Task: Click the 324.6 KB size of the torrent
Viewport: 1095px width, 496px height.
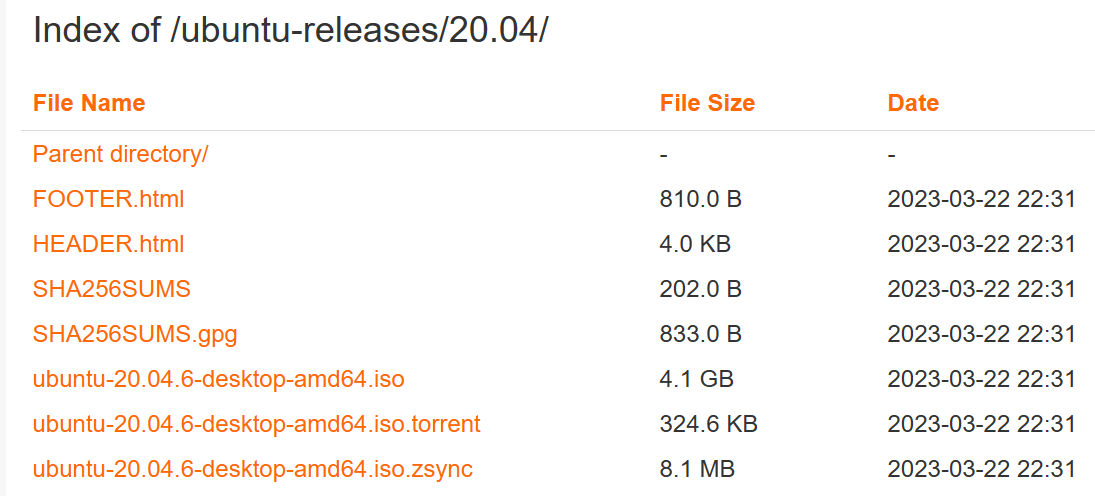Action: [708, 424]
